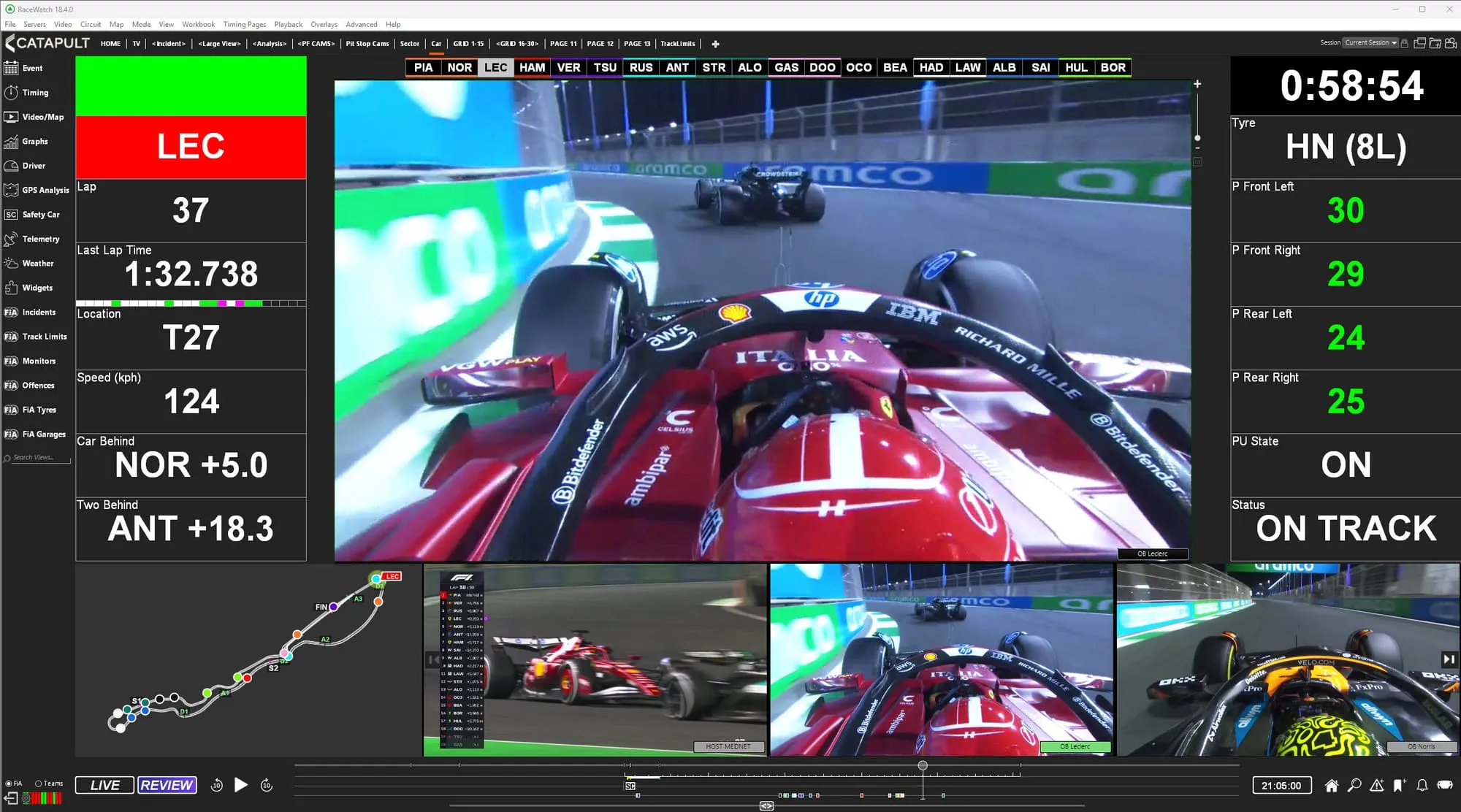Enable REVIEW mode
The image size is (1461, 812).
tap(167, 784)
